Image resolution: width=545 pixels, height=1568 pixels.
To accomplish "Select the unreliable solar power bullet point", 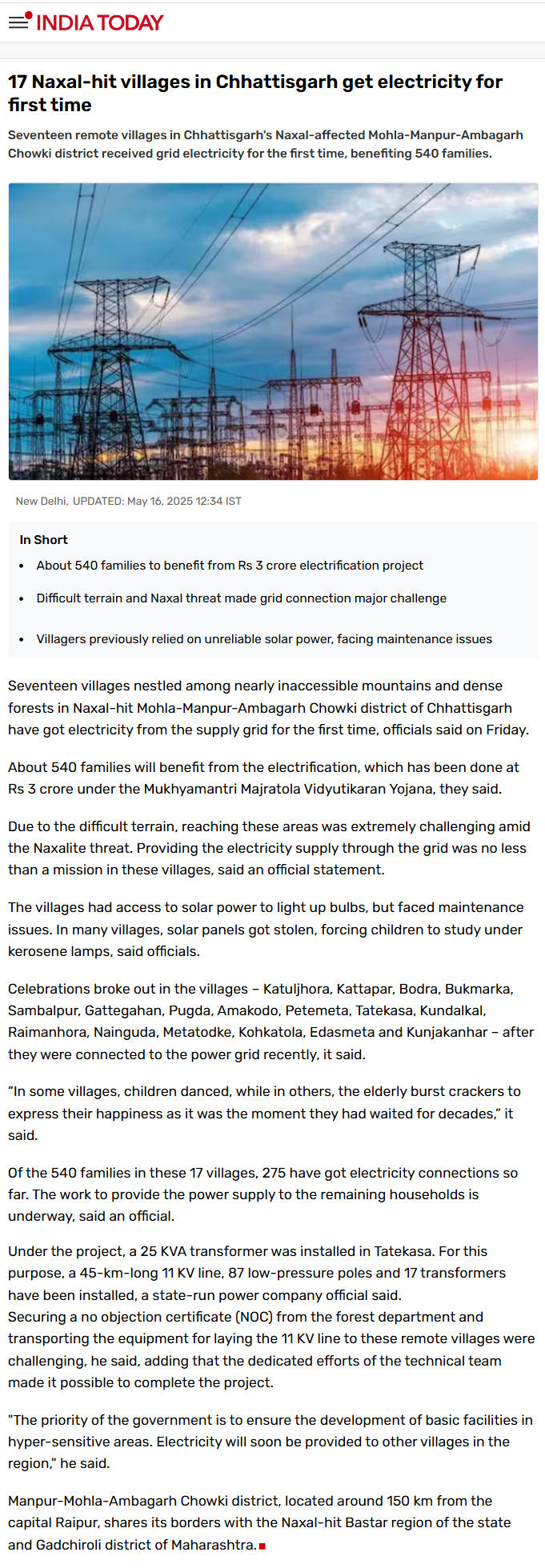I will [x=264, y=639].
